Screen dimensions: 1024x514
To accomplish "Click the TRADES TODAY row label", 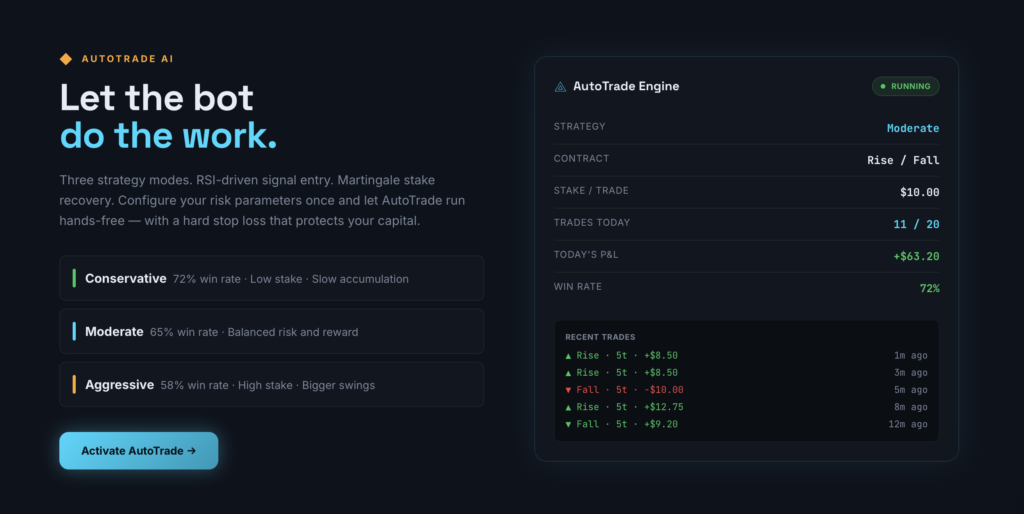I will 592,223.
